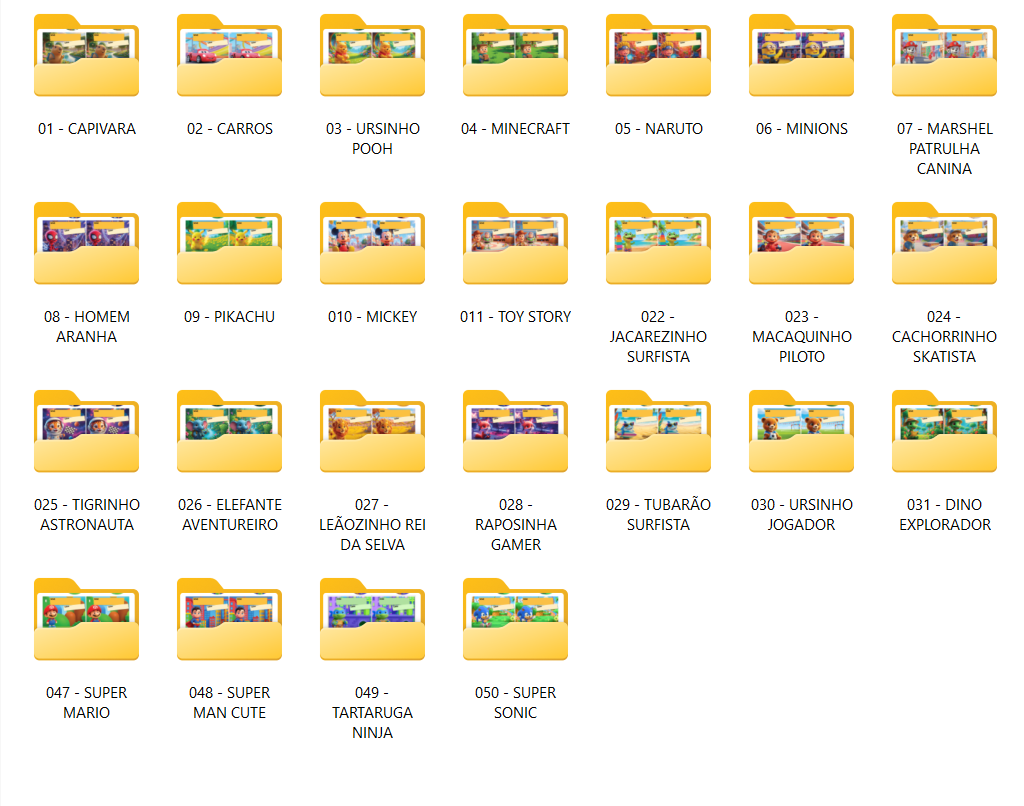Click the 050 - SUPER SONIC folder icon

(515, 621)
